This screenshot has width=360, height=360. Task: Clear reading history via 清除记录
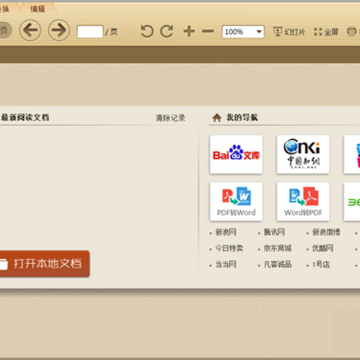[170, 118]
